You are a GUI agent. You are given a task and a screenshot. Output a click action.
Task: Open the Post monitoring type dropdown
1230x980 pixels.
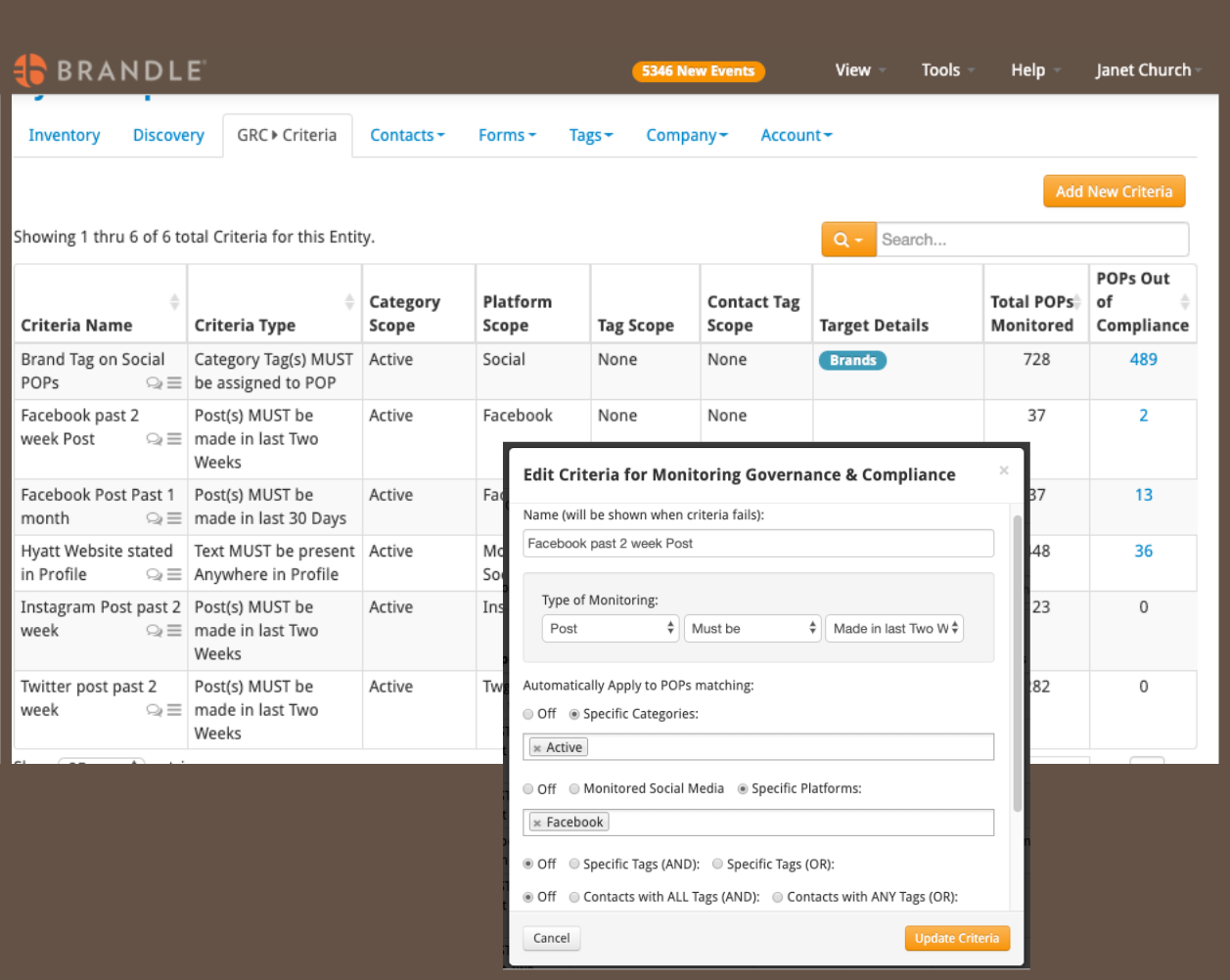pos(610,629)
